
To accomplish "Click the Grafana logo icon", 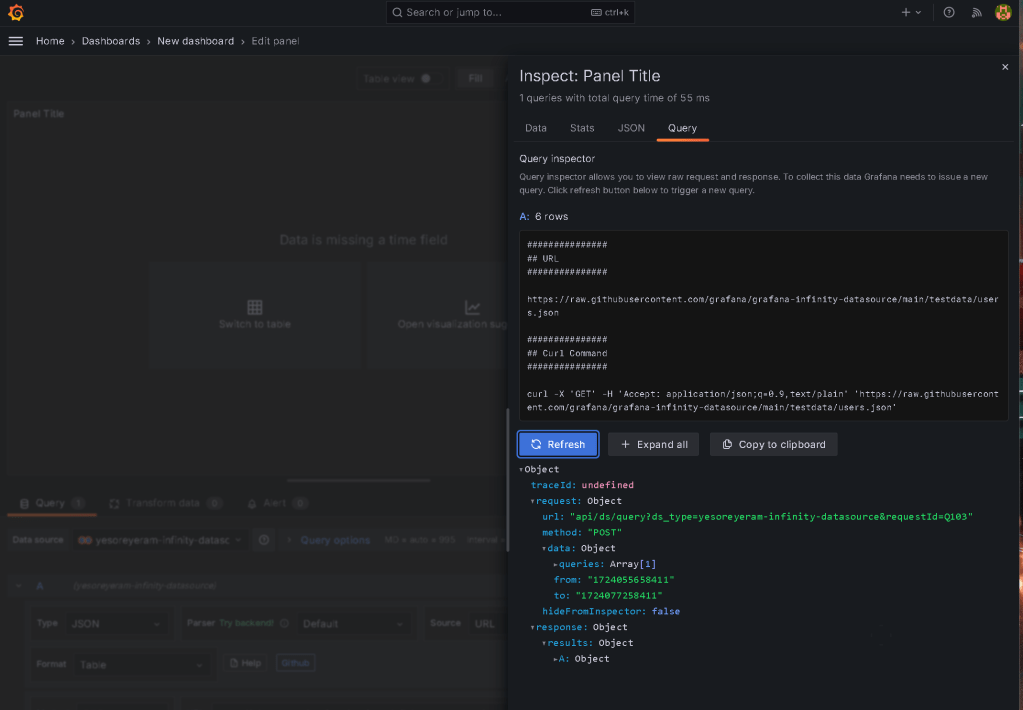I will [16, 12].
